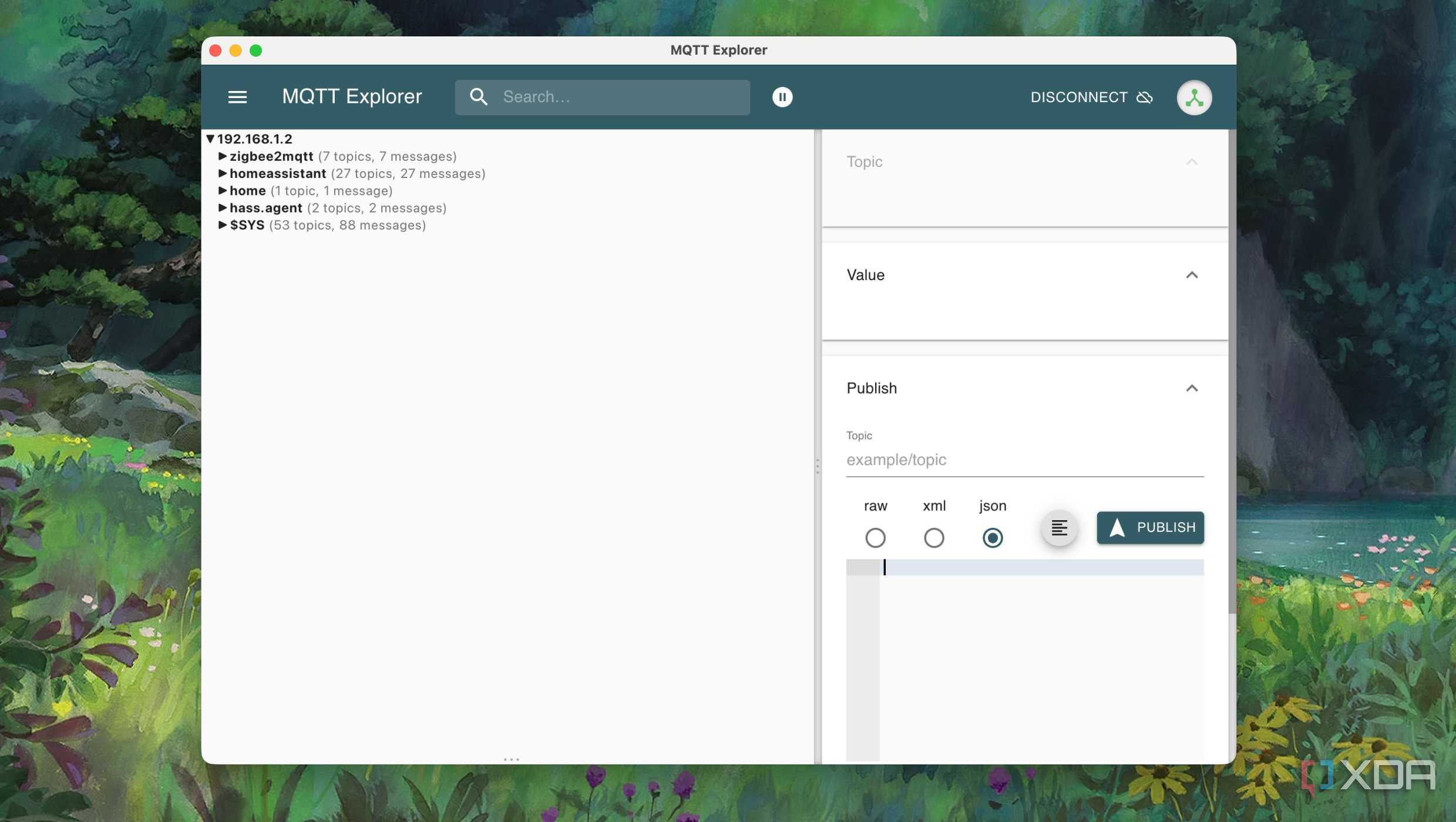
Task: Select the zigbee2mqtt tree label
Action: pos(271,156)
